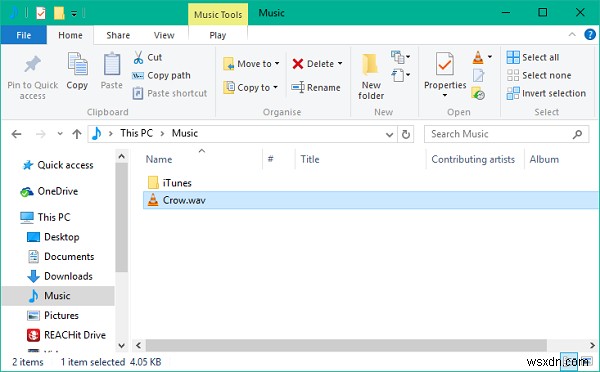The image size is (600, 372).
Task: Click the # column header
Action: [271, 159]
